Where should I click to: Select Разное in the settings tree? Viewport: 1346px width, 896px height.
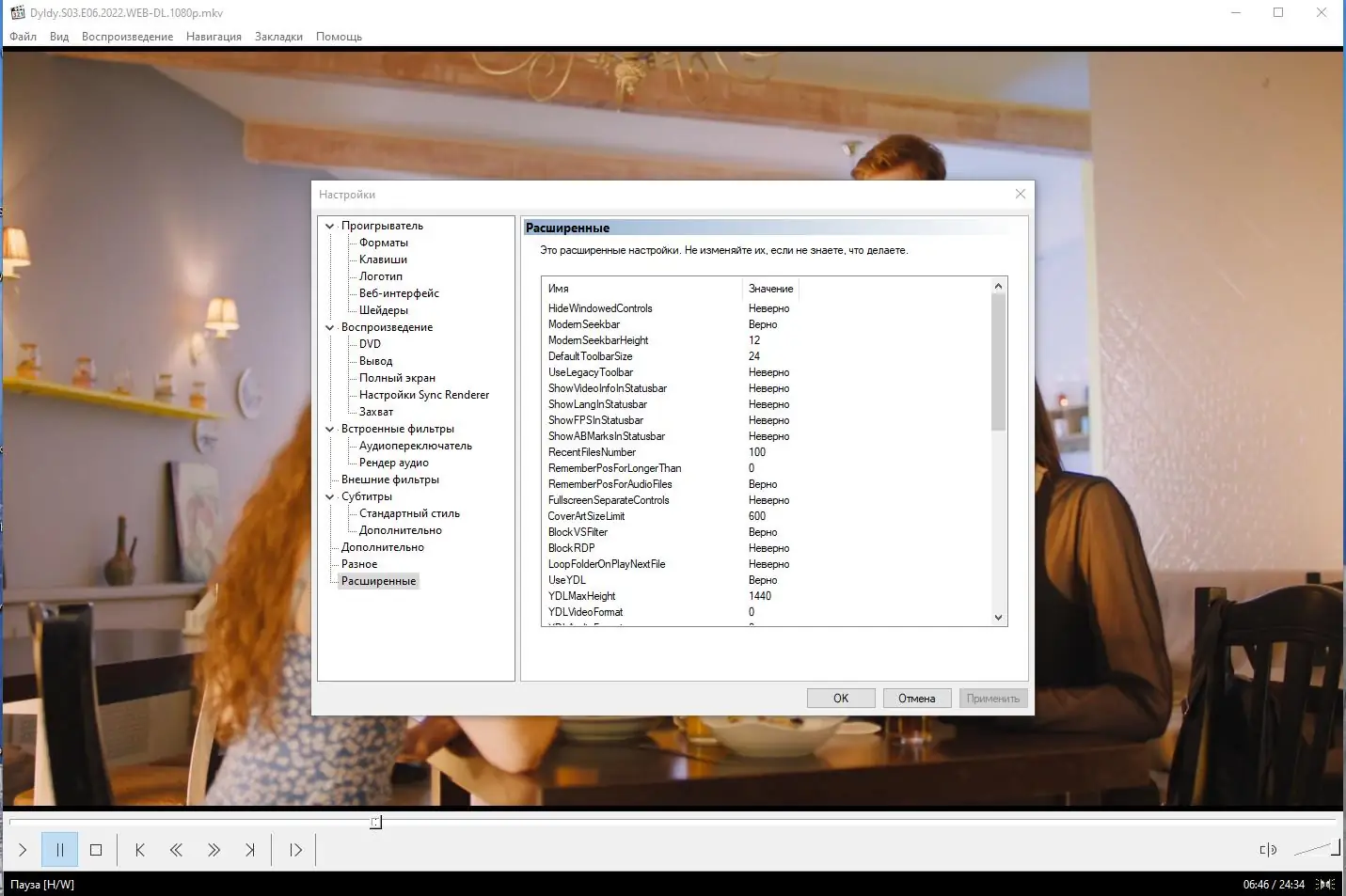pos(359,564)
